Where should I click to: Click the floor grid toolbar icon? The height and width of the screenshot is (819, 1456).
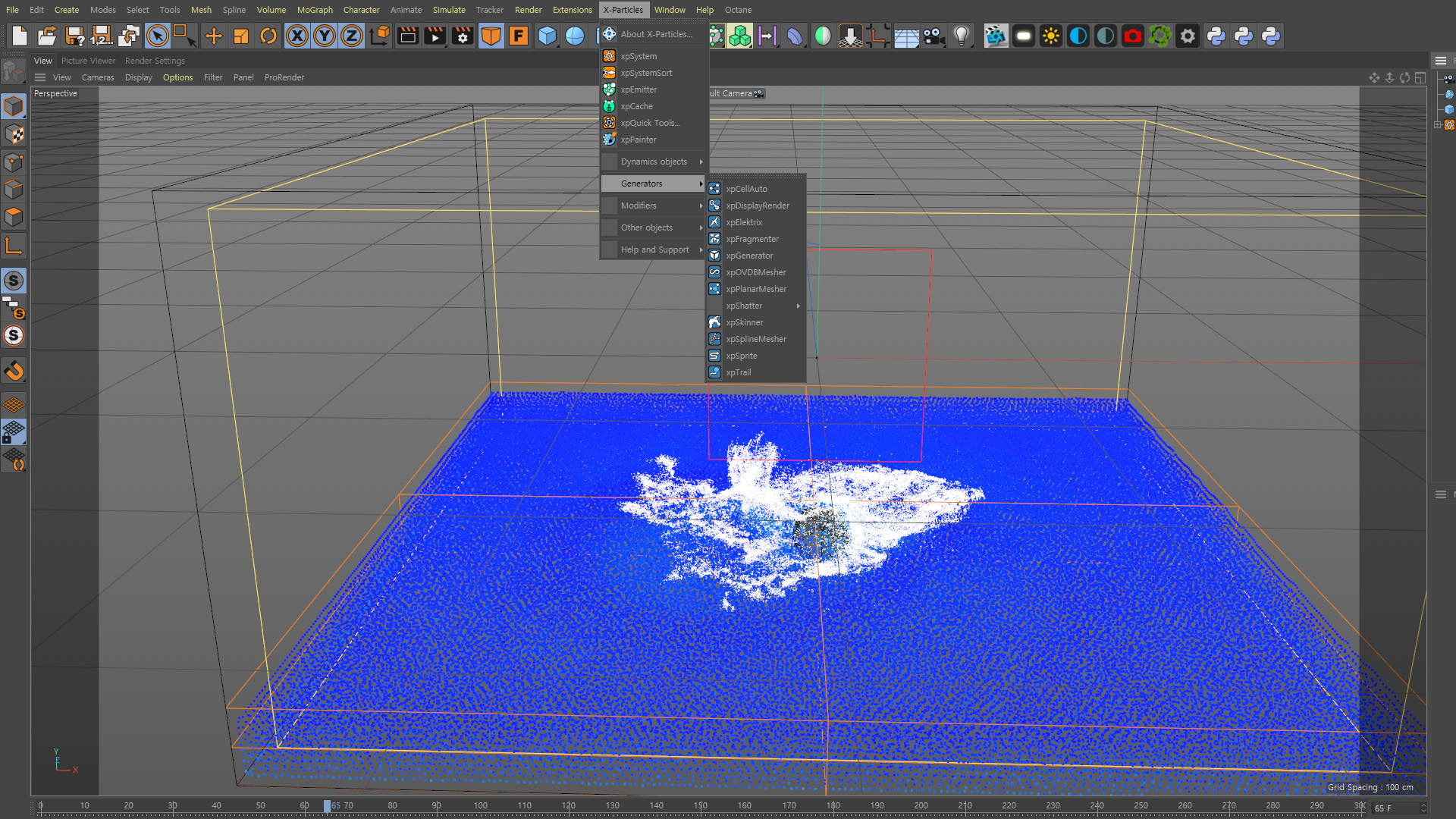pyautogui.click(x=906, y=36)
